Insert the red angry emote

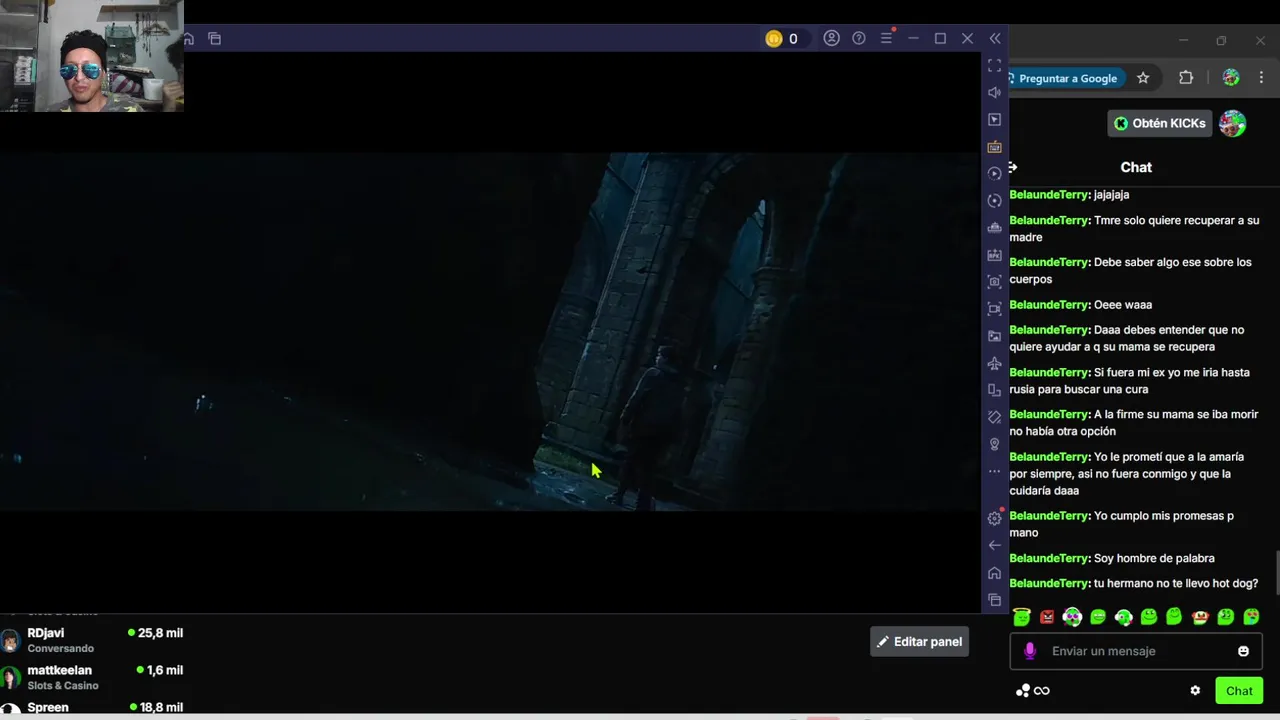(1047, 617)
